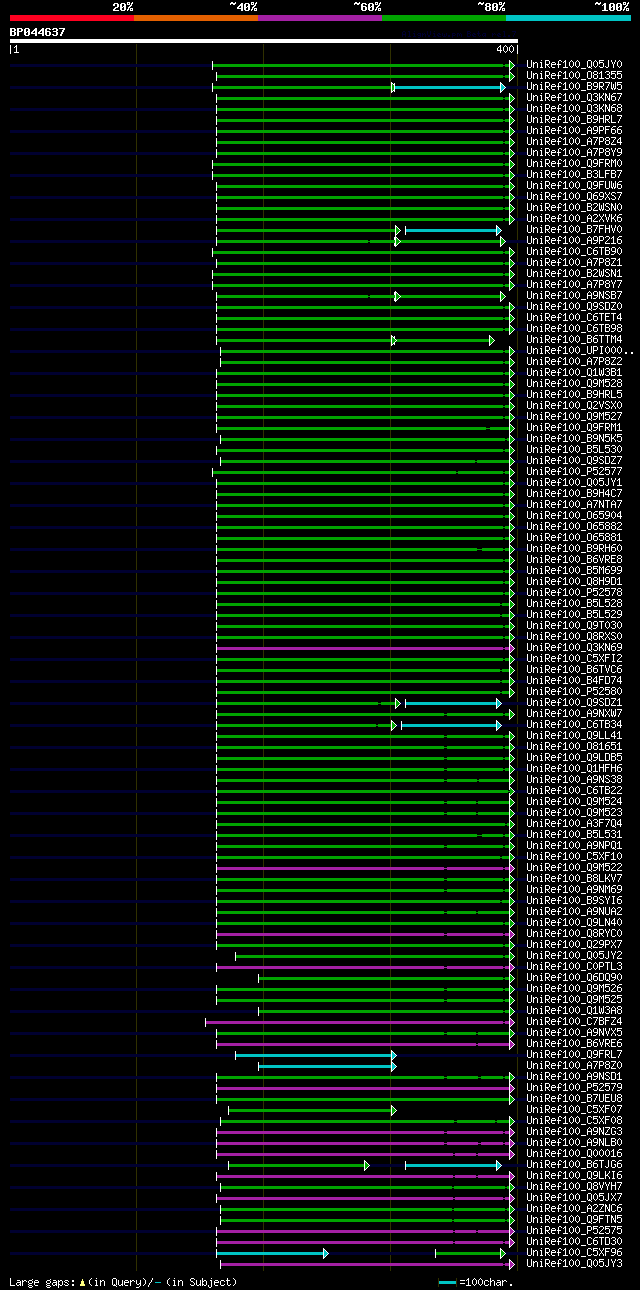Select the UniRef100_B6TTM4 label

click(x=574, y=339)
